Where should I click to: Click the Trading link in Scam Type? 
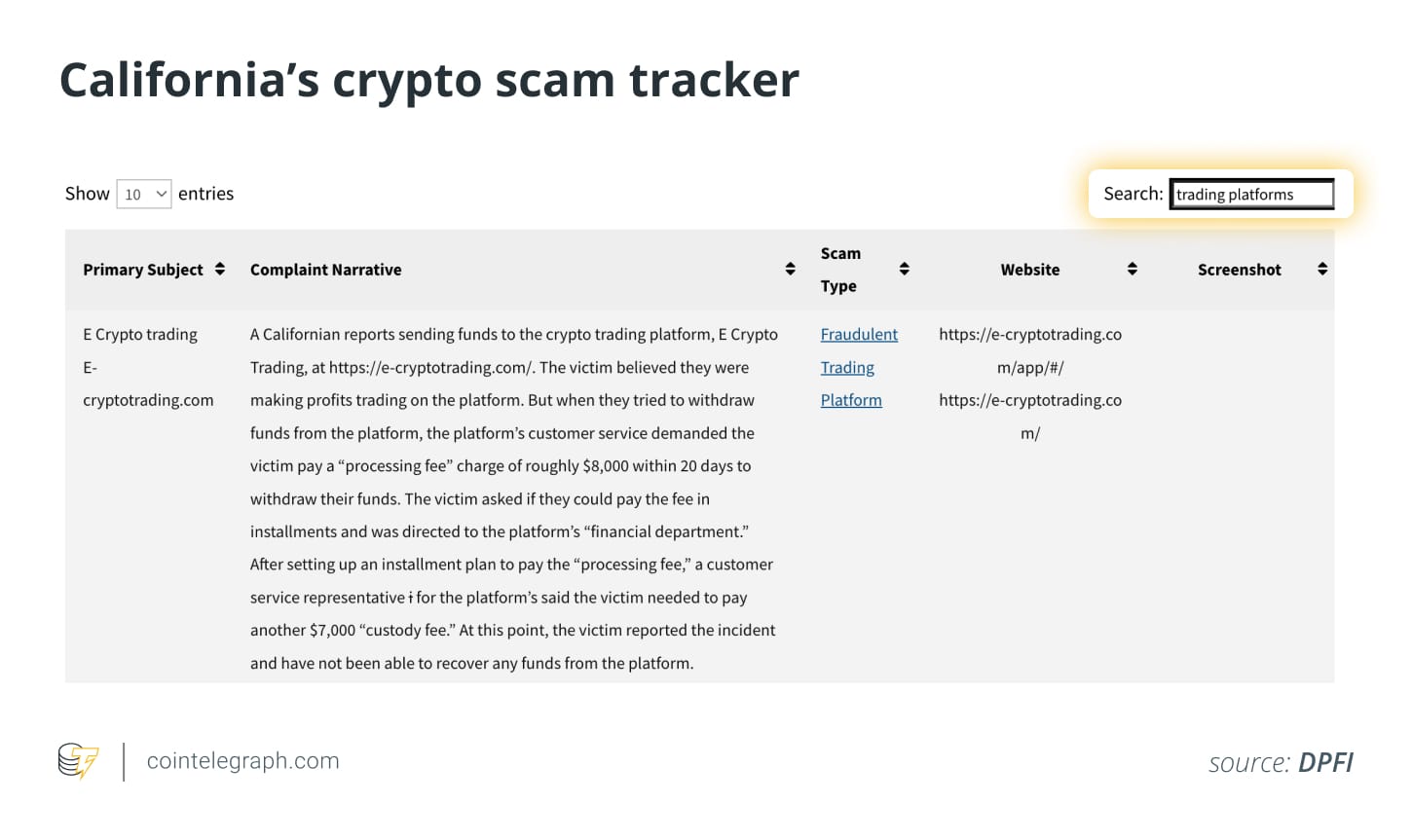coord(847,368)
